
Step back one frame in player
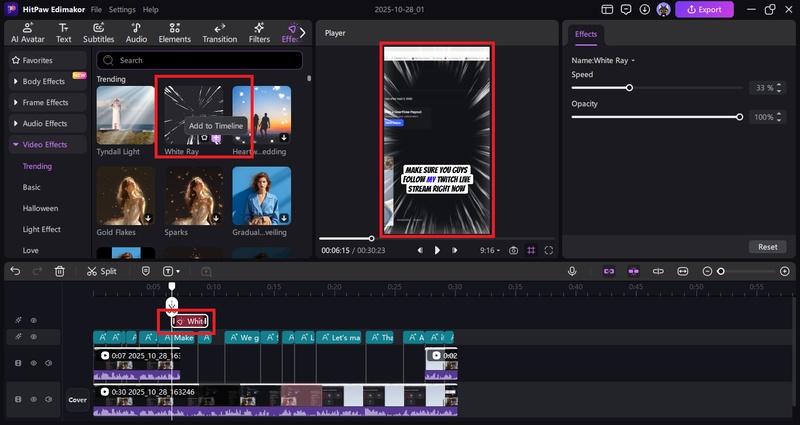click(x=420, y=251)
